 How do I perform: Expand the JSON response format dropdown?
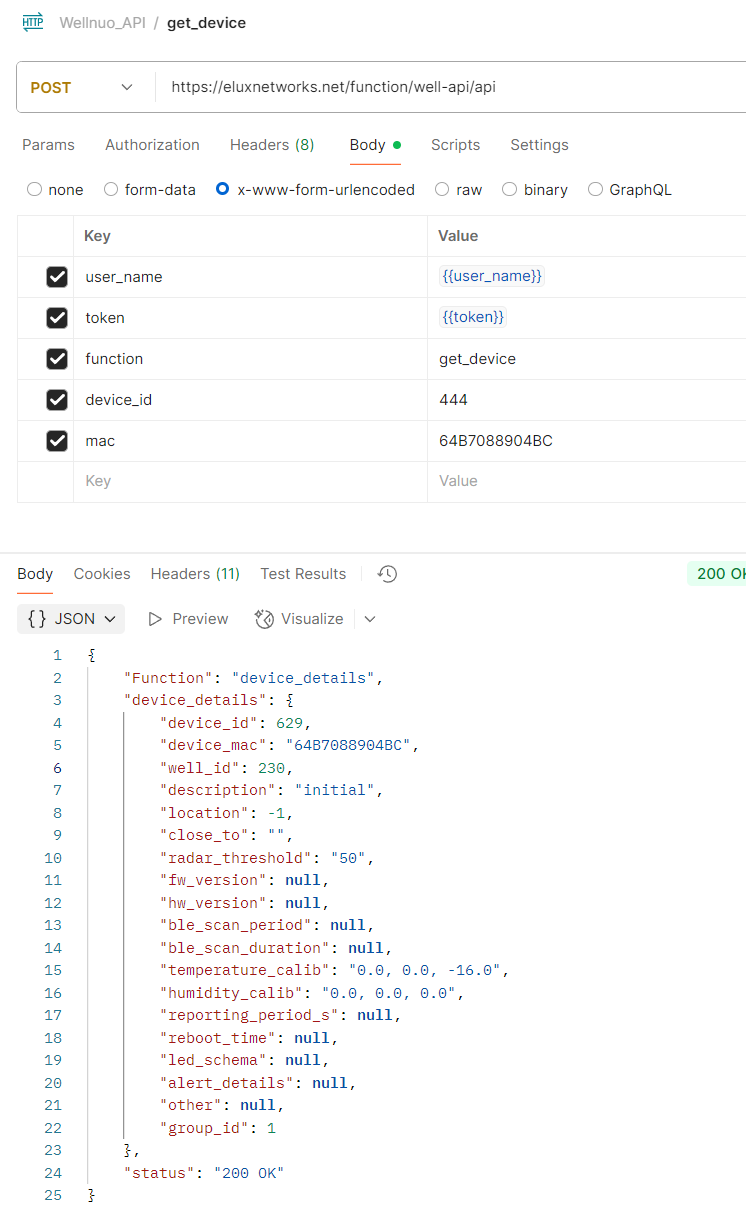pos(71,619)
